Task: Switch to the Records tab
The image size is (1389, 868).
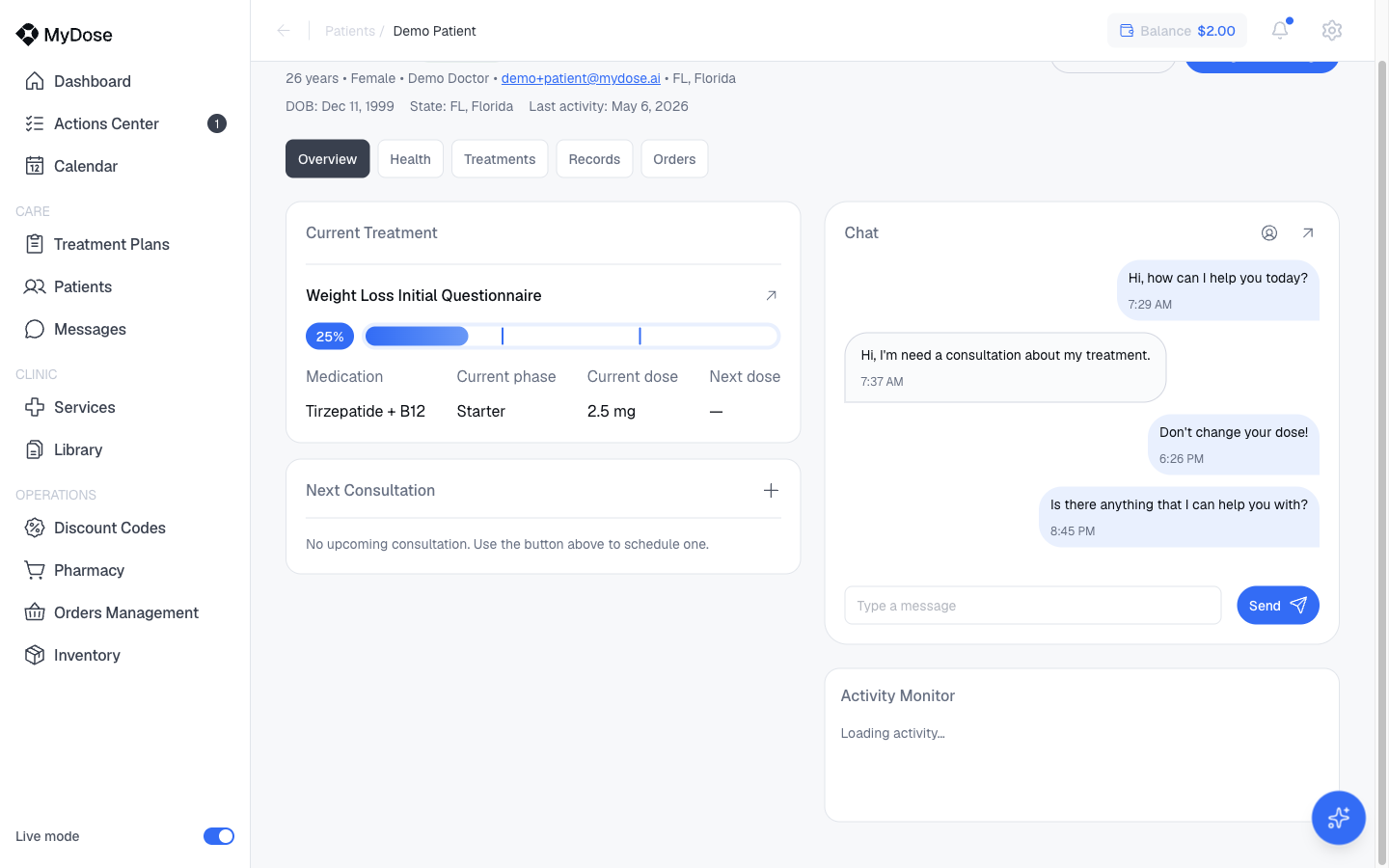Action: pos(594,159)
